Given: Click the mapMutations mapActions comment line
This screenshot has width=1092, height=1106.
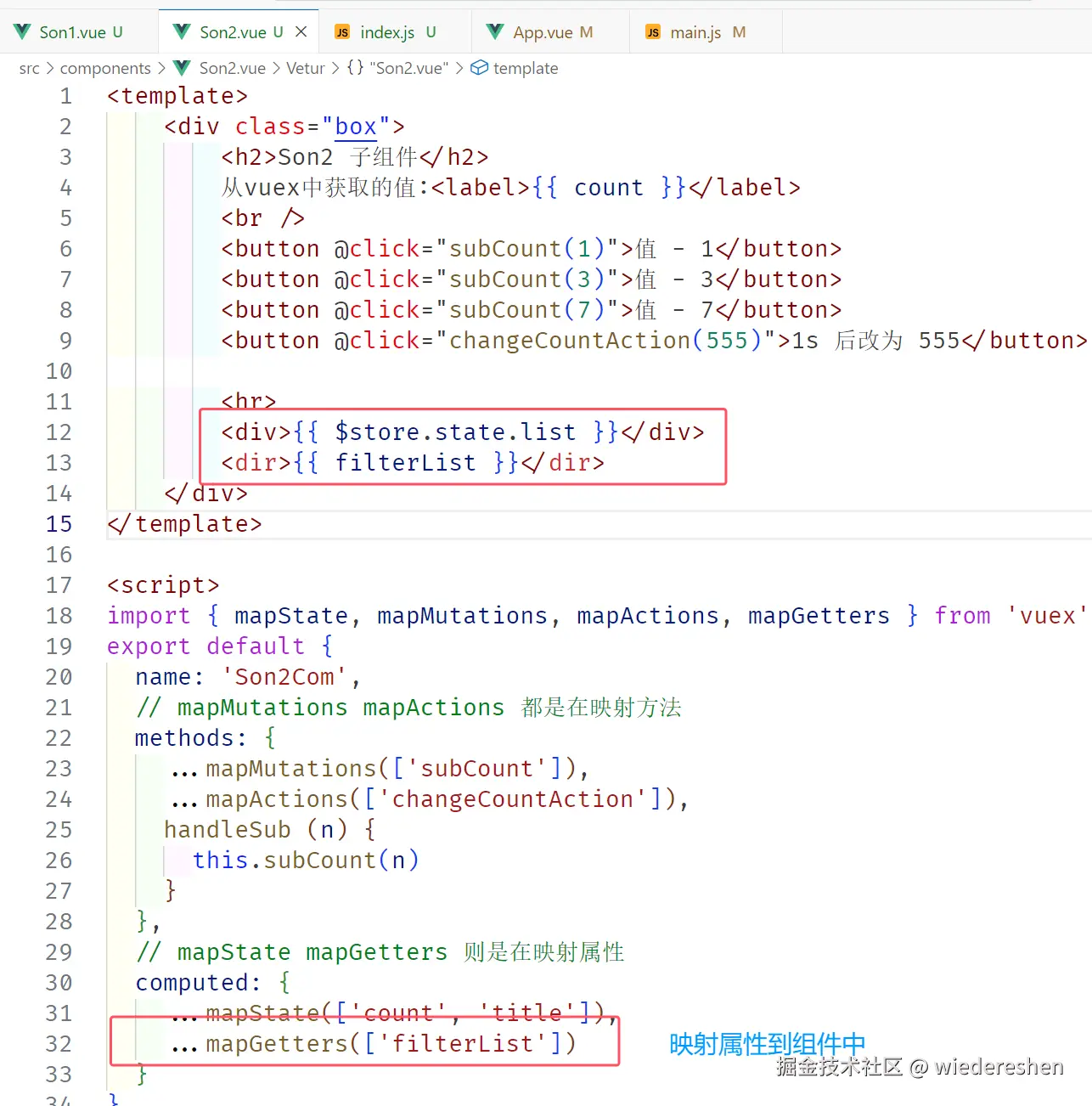Looking at the screenshot, I should pyautogui.click(x=408, y=708).
